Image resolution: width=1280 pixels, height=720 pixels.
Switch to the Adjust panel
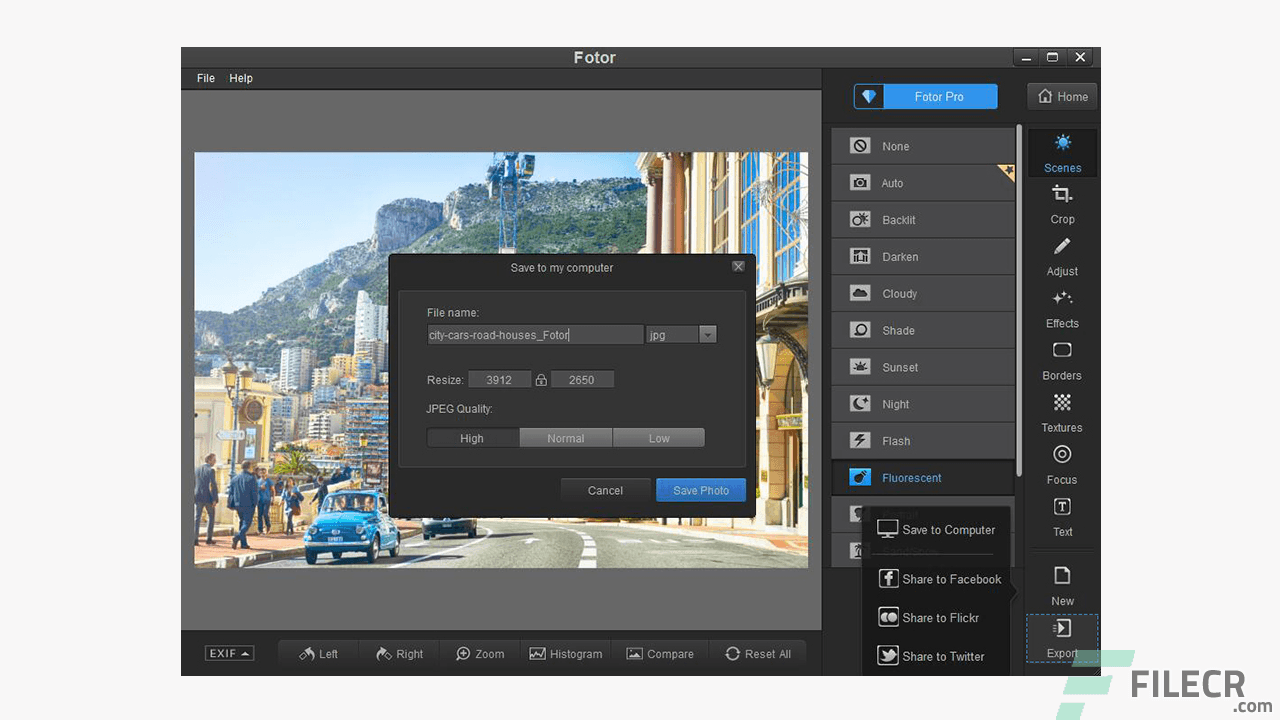pyautogui.click(x=1062, y=257)
